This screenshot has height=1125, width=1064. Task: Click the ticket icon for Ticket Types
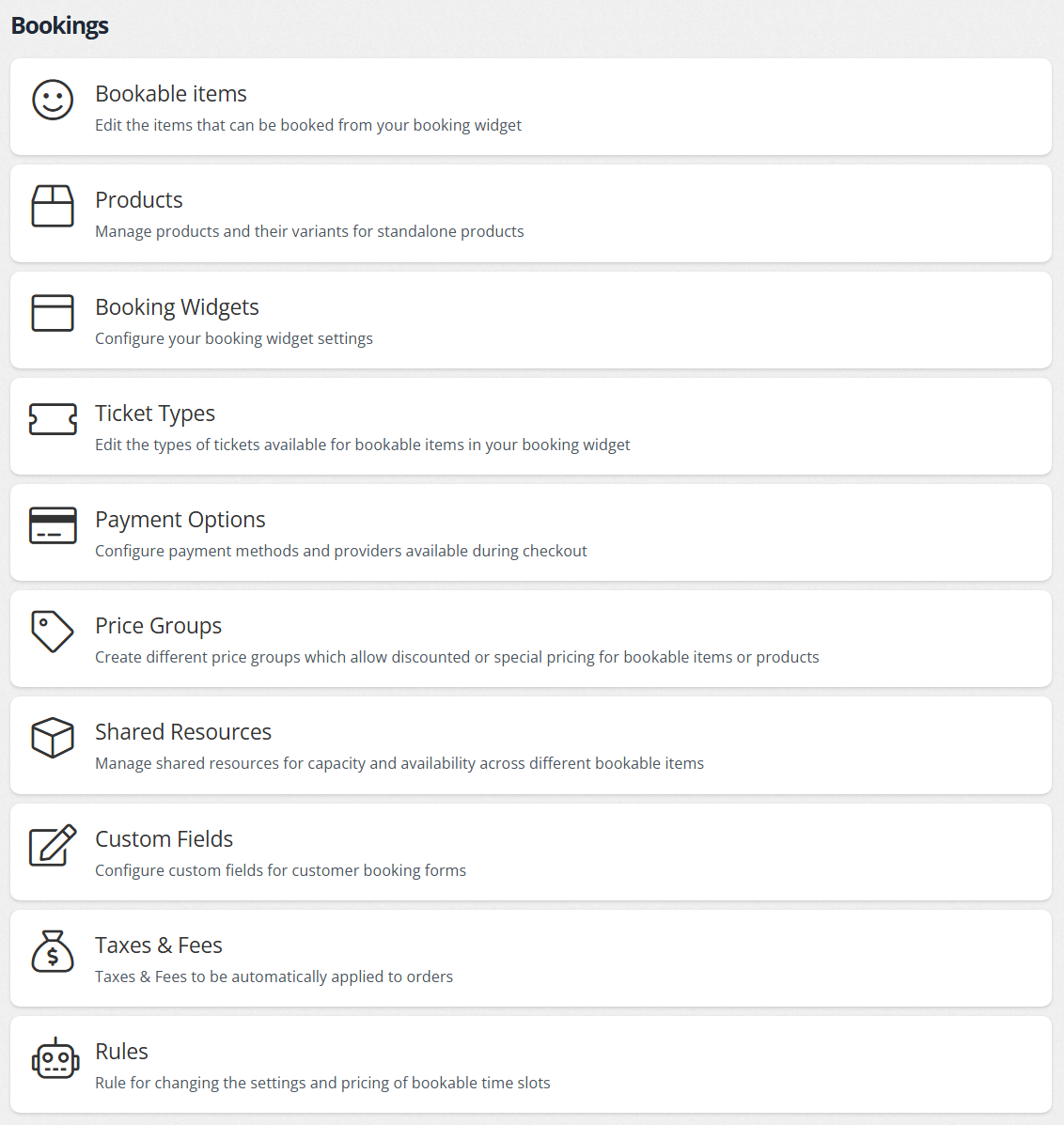(x=53, y=419)
